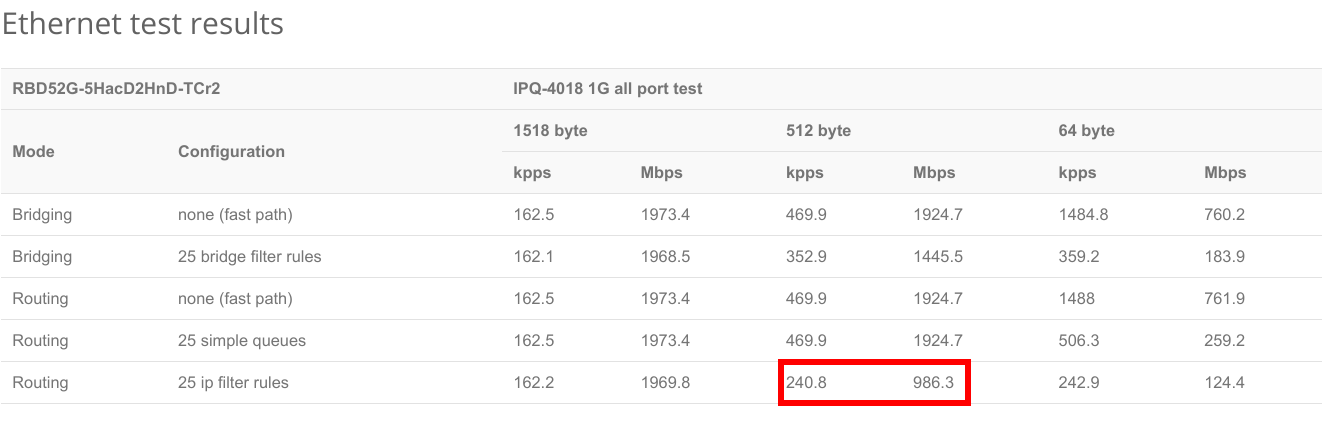The image size is (1322, 430).
Task: Select the 1445.5 Mbps cell
Action: [x=938, y=257]
